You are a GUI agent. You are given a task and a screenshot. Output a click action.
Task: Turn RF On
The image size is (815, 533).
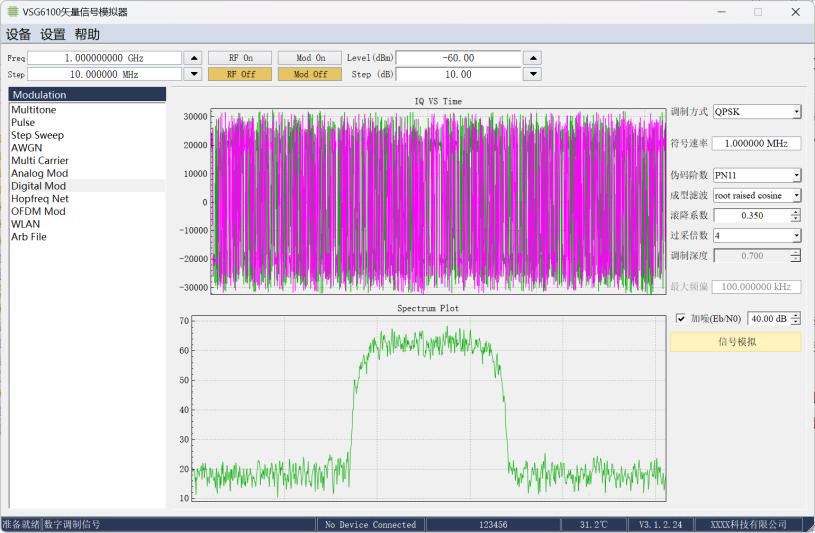(240, 58)
